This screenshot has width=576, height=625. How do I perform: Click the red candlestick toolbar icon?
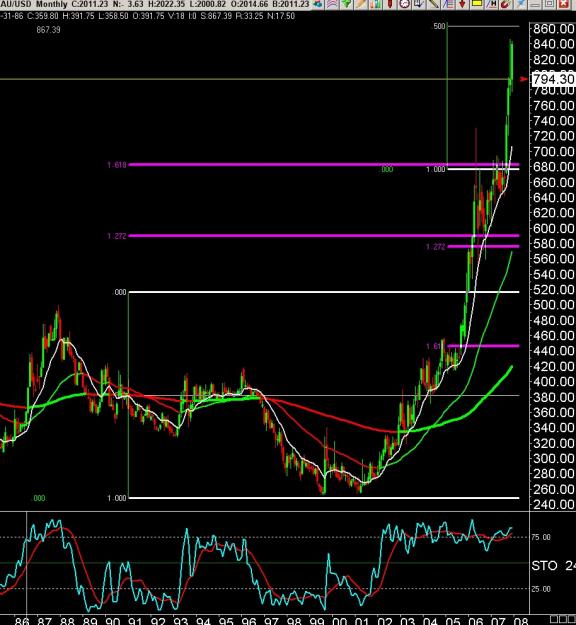(390, 4)
